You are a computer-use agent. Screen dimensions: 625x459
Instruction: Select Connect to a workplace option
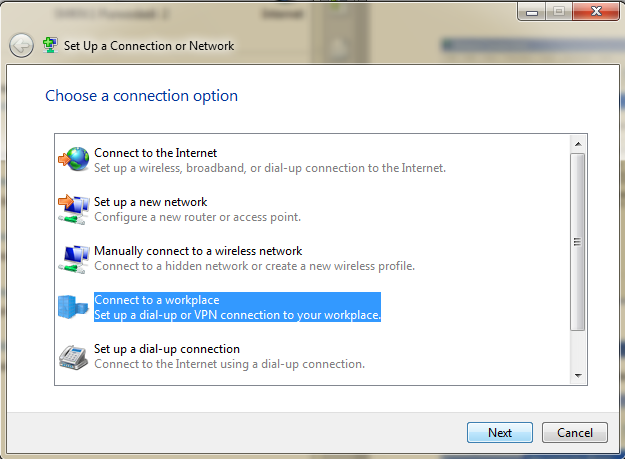tap(156, 300)
